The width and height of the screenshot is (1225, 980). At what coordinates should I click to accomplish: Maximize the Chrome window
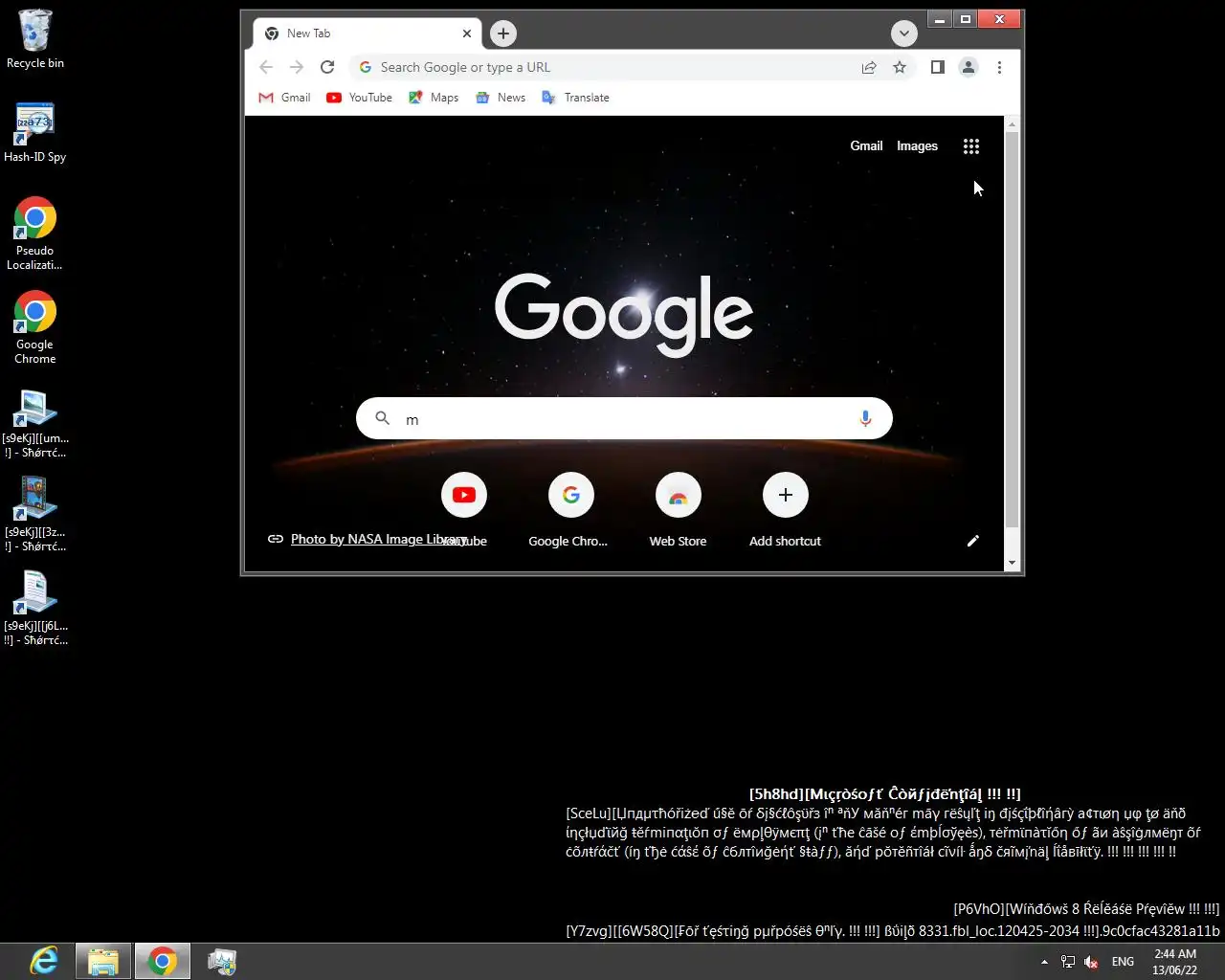click(966, 19)
